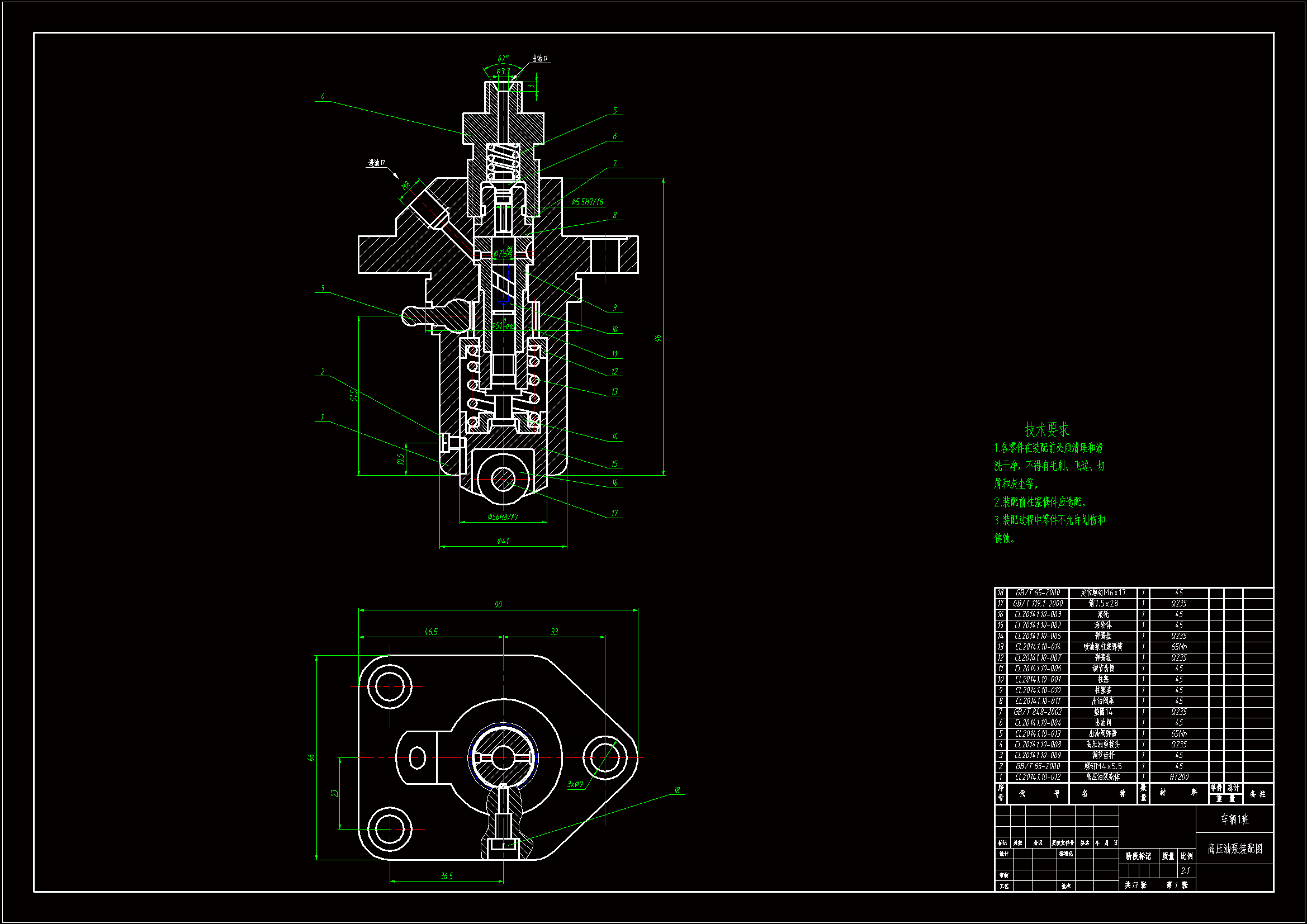
Task: Click parts list code GB/T 848-2002
Action: (1038, 712)
